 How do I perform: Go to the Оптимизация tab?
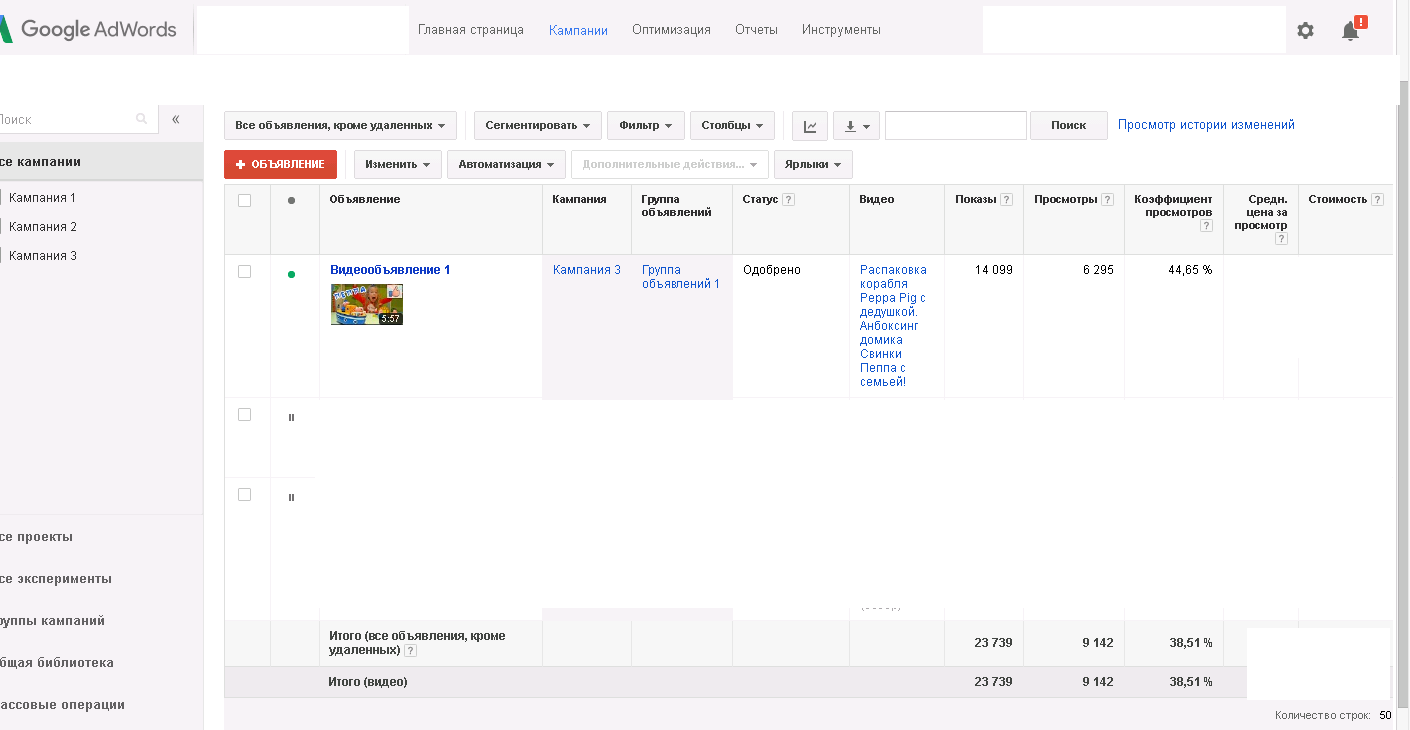[671, 30]
